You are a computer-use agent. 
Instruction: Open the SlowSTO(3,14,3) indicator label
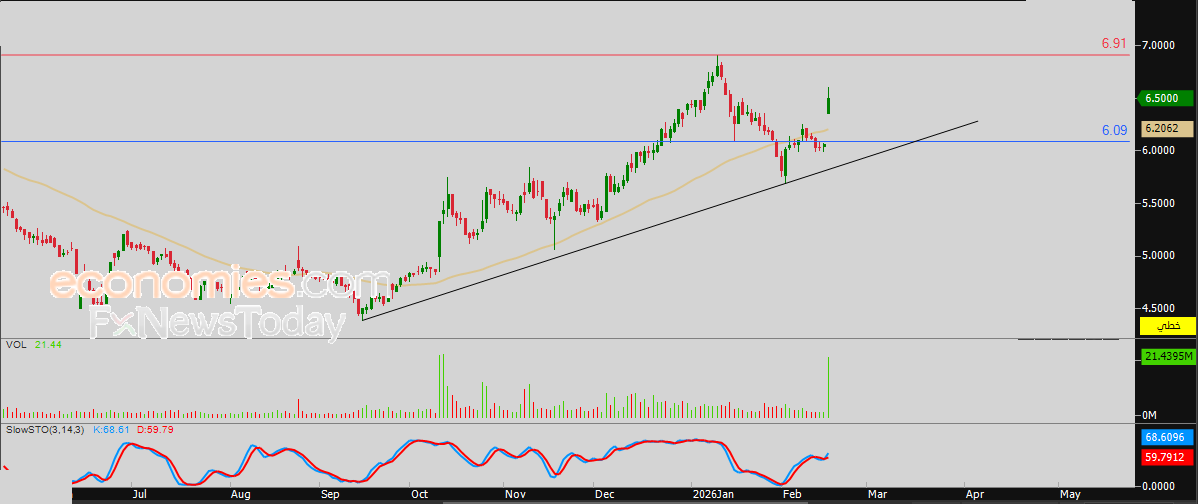coord(45,429)
